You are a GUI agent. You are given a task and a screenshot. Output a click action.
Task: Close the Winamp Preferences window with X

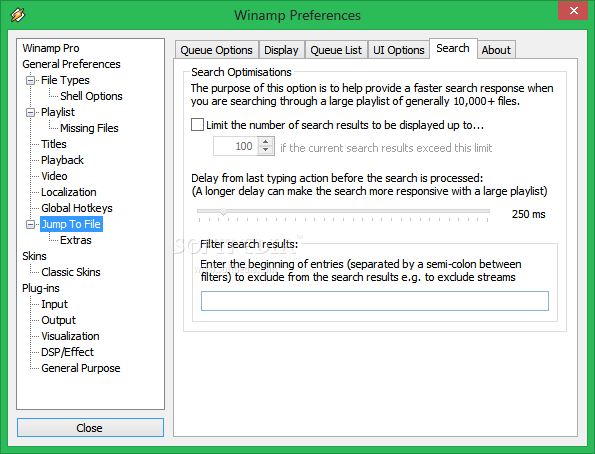573,11
